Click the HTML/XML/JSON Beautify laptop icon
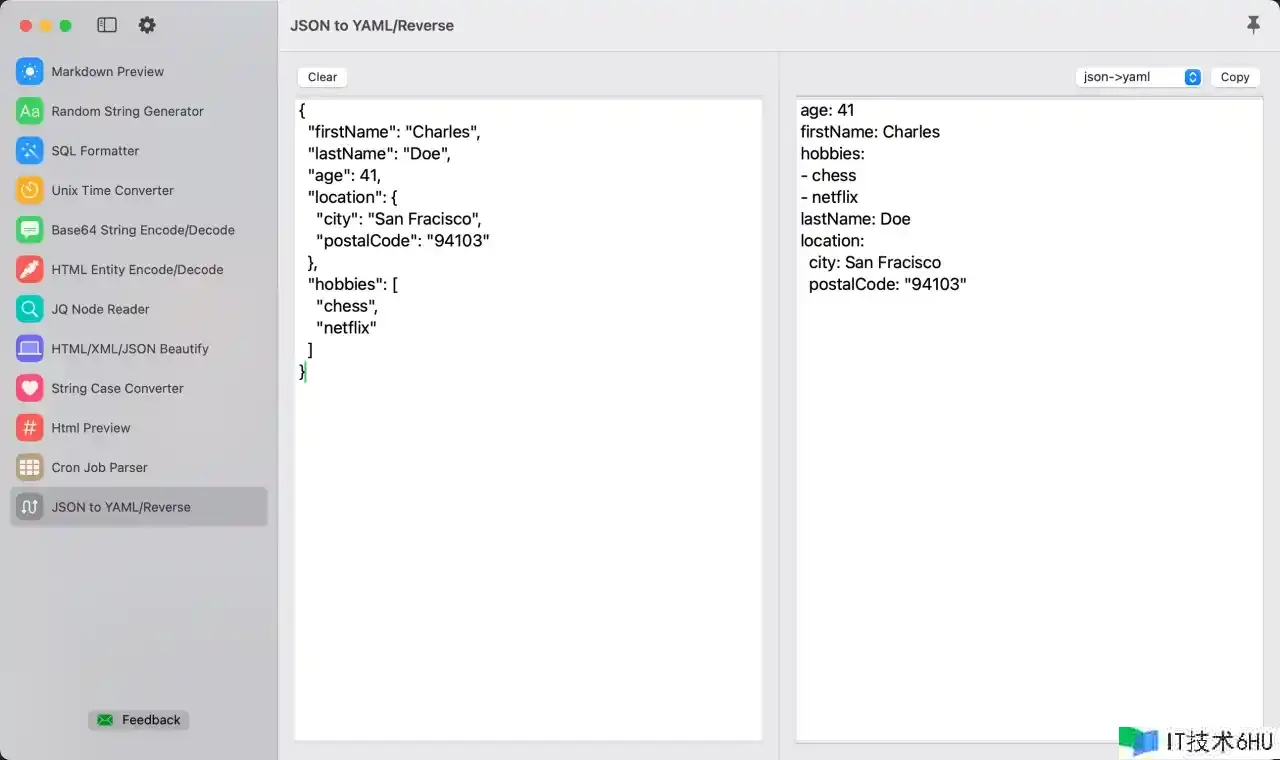Image resolution: width=1280 pixels, height=760 pixels. 30,349
